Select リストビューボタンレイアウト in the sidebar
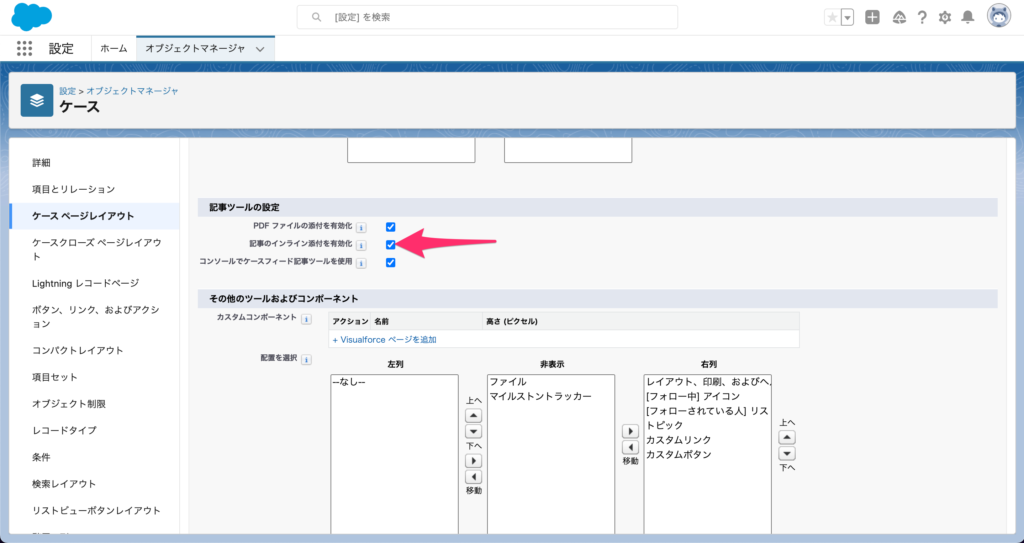The width and height of the screenshot is (1024, 543). 95,511
